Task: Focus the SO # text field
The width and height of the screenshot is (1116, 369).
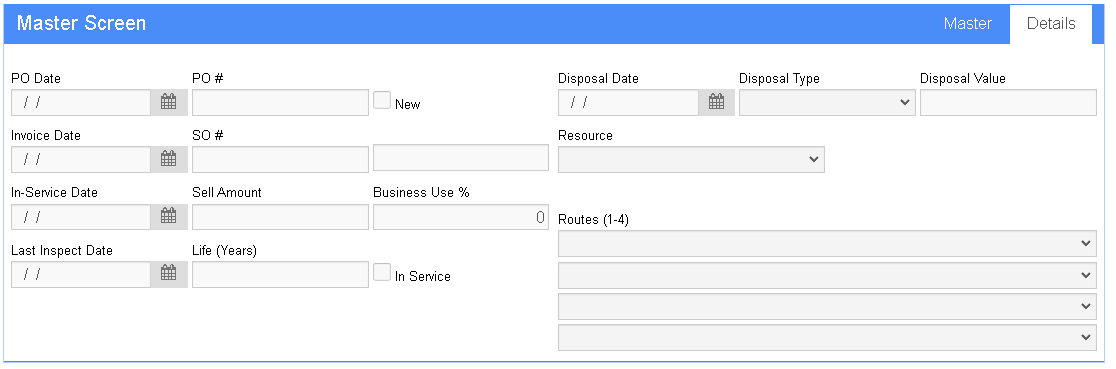Action: 280,160
